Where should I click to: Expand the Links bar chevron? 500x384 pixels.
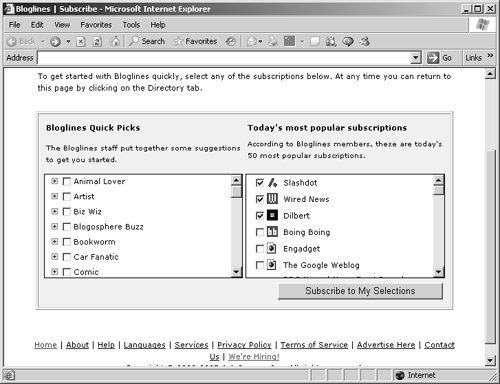(490, 55)
